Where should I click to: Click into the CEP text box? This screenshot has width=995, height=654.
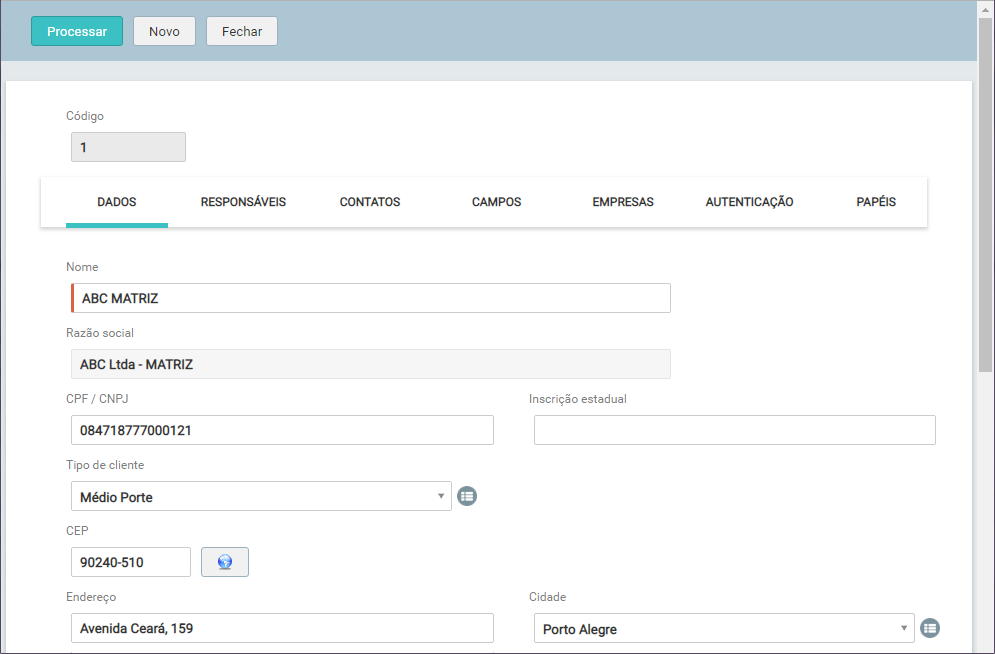click(x=131, y=562)
